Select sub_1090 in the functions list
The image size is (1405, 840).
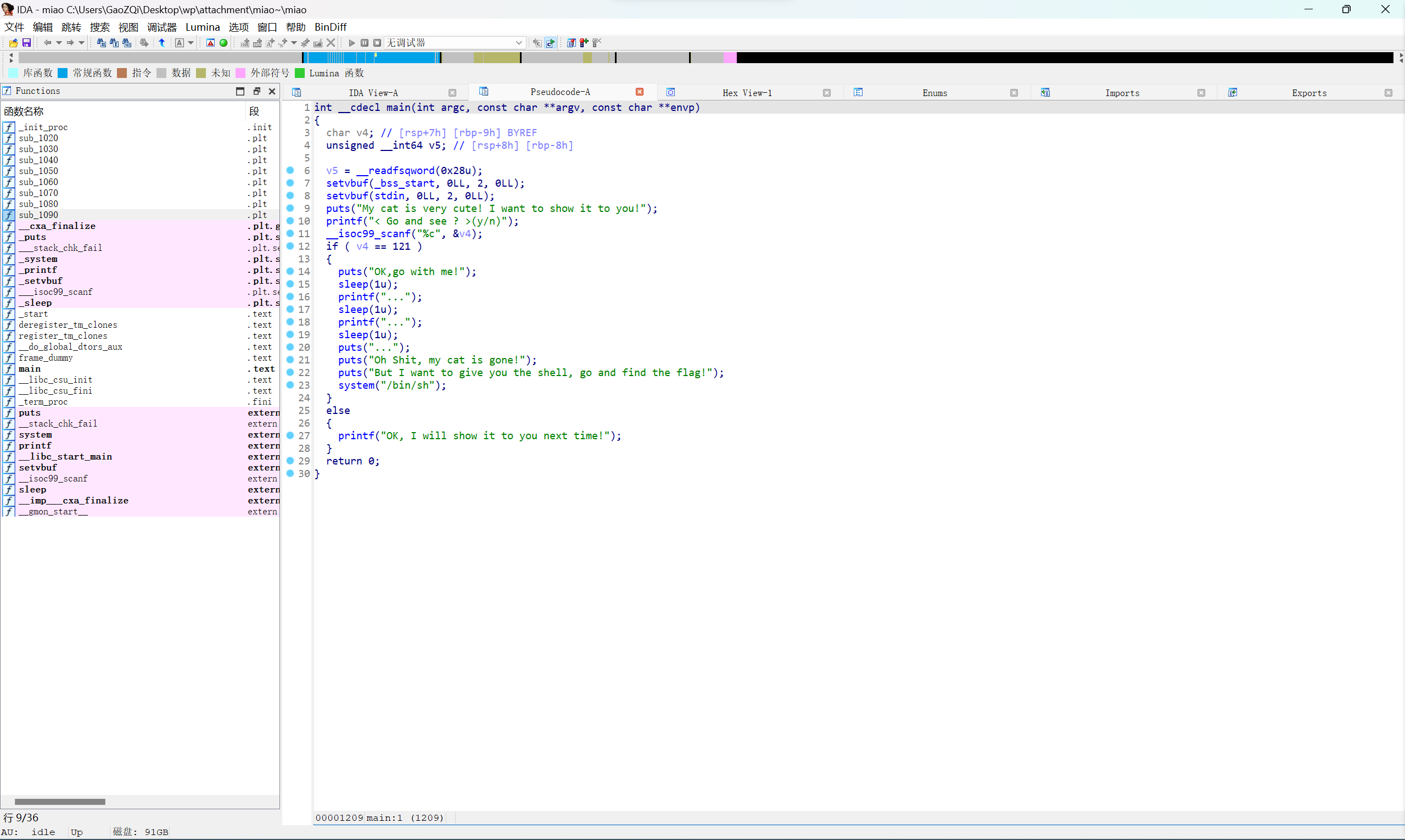pyautogui.click(x=141, y=215)
